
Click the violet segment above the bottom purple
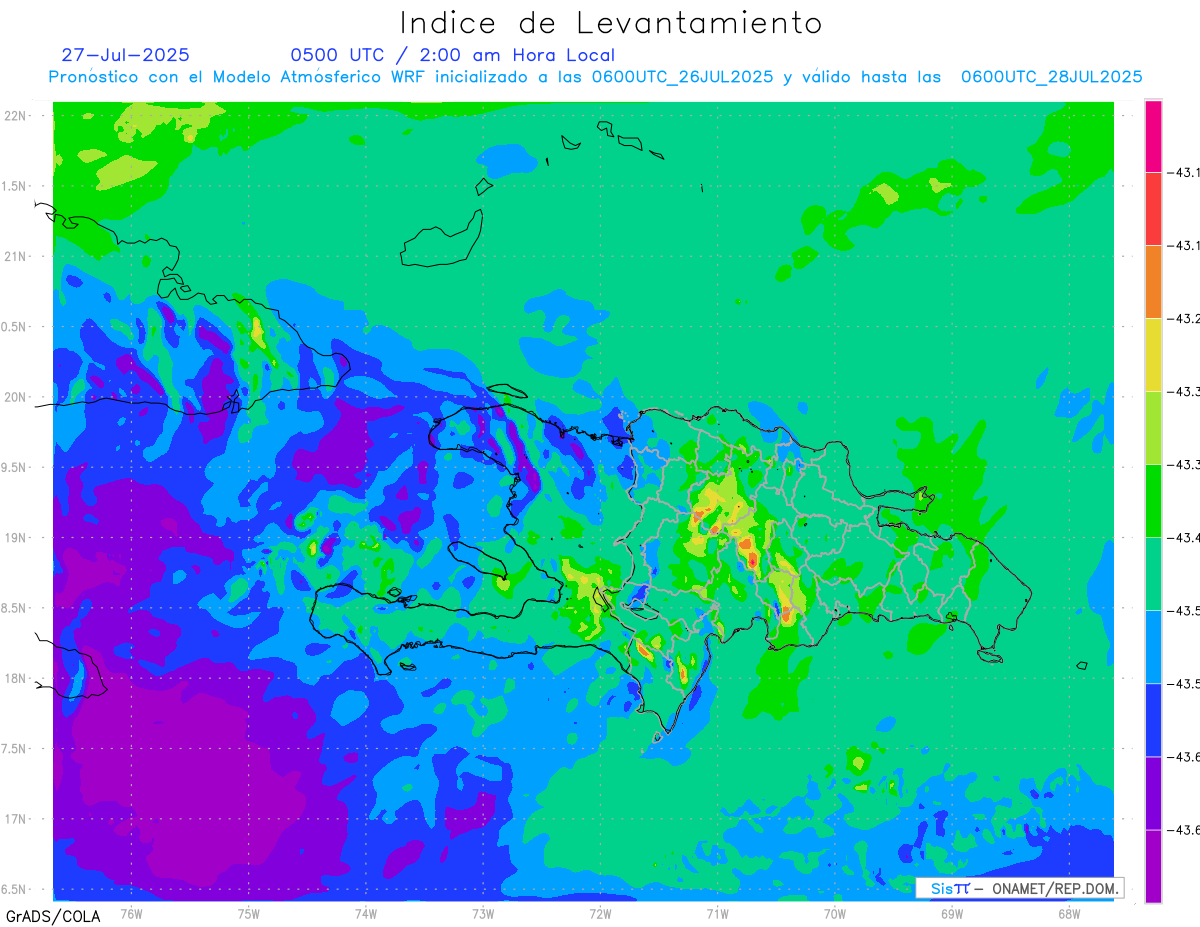pyautogui.click(x=1153, y=793)
